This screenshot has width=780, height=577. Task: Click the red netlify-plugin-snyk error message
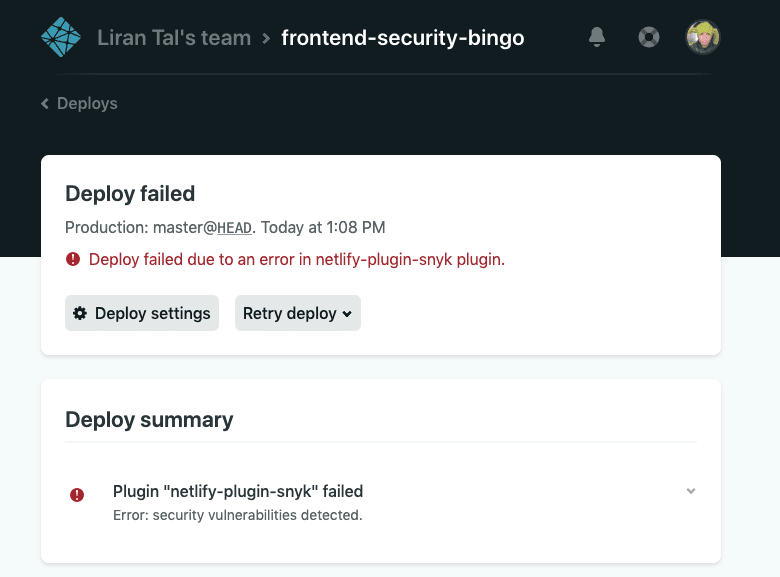pyautogui.click(x=296, y=259)
